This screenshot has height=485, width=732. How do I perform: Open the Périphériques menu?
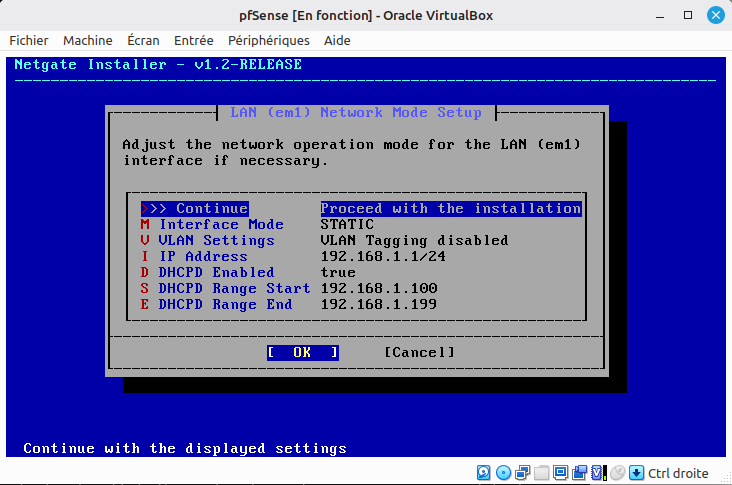(269, 41)
